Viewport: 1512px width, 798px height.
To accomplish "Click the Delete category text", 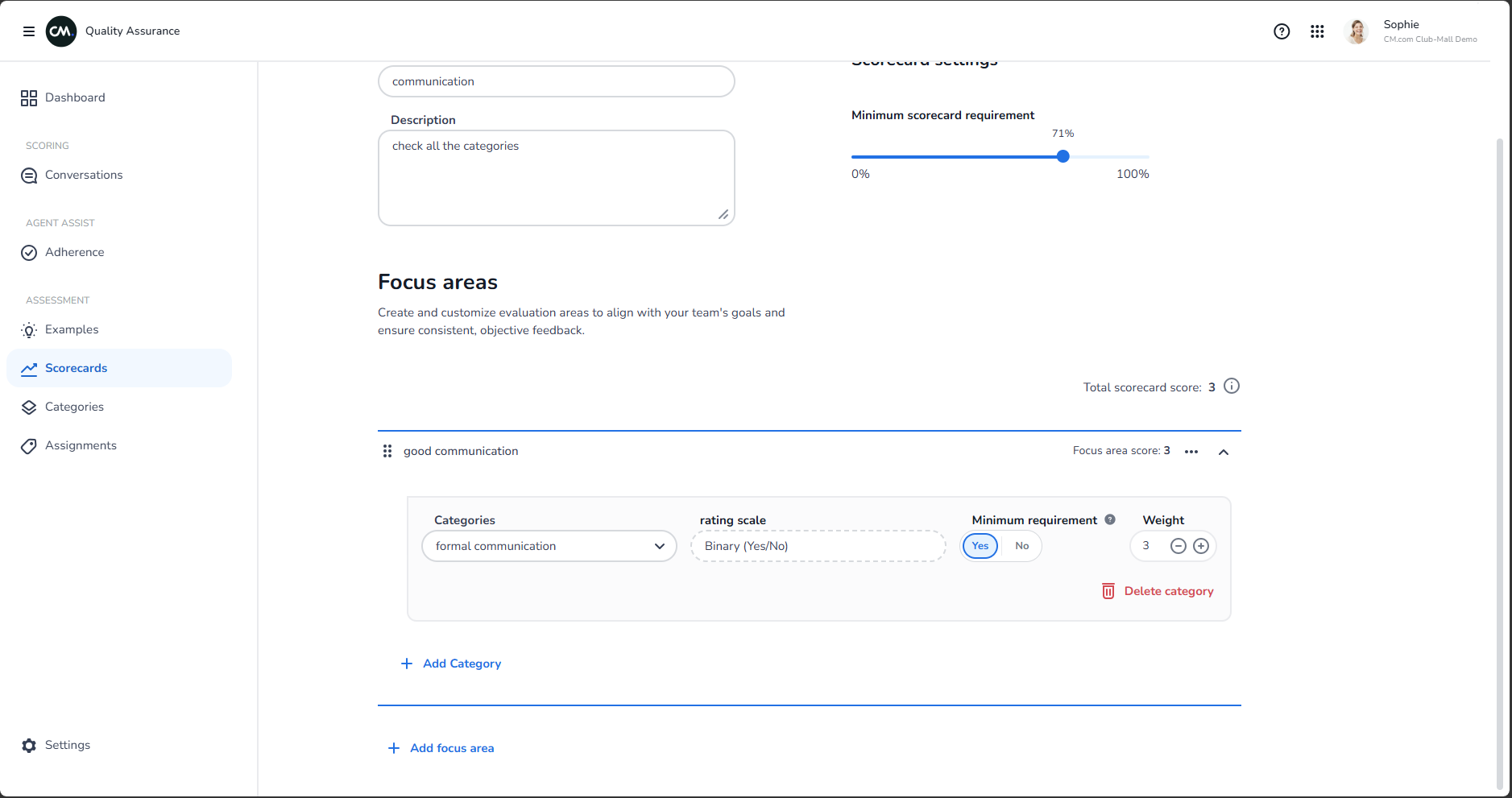I will [x=1169, y=591].
